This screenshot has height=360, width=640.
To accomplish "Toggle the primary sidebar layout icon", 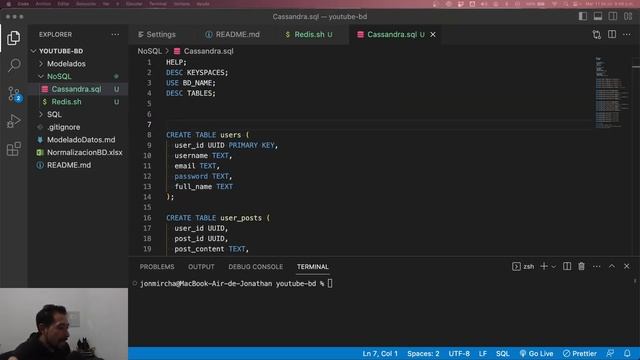I will click(583, 16).
